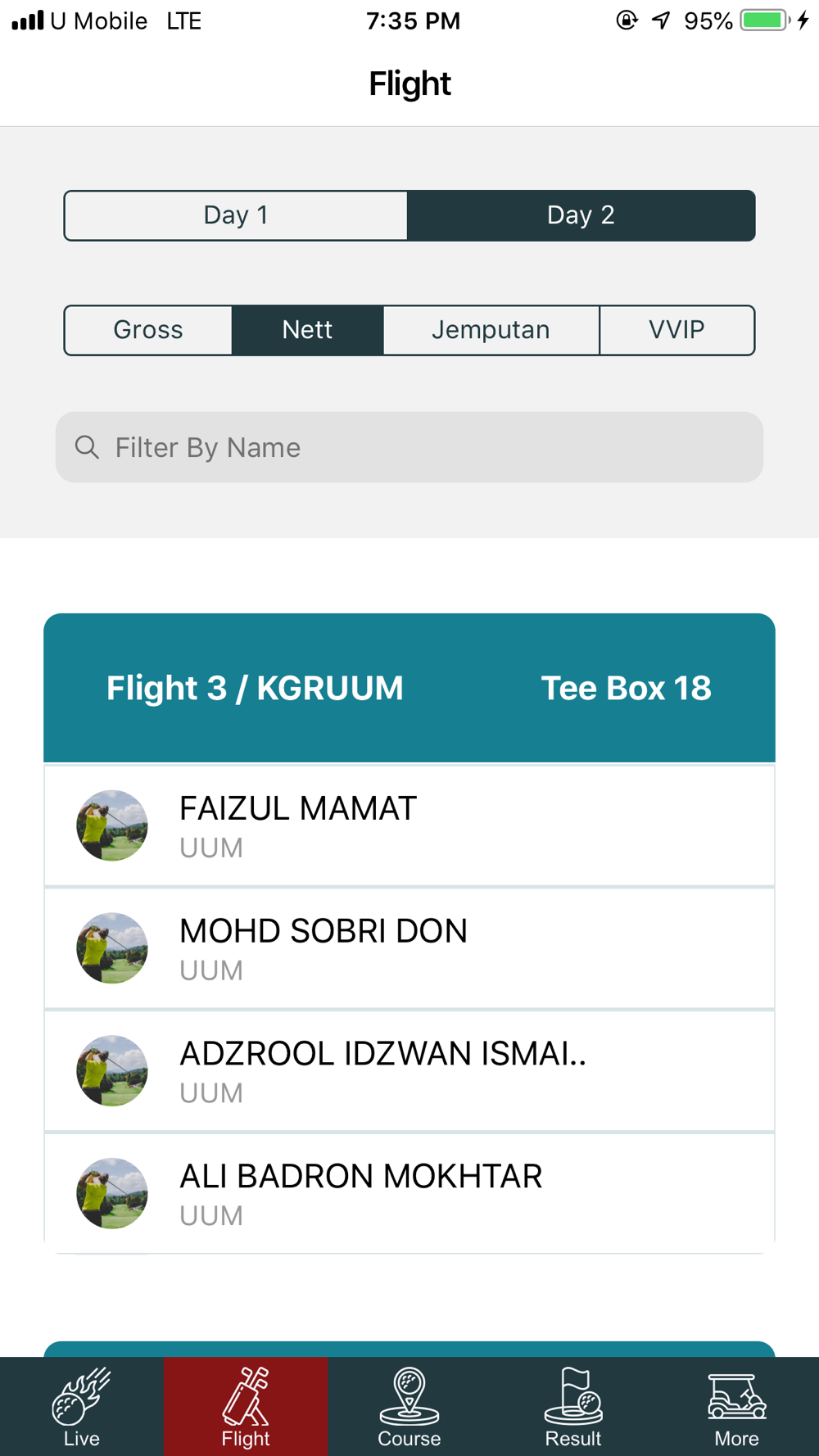The height and width of the screenshot is (1456, 819).
Task: Tap the More golf cart icon
Action: coord(737,1396)
